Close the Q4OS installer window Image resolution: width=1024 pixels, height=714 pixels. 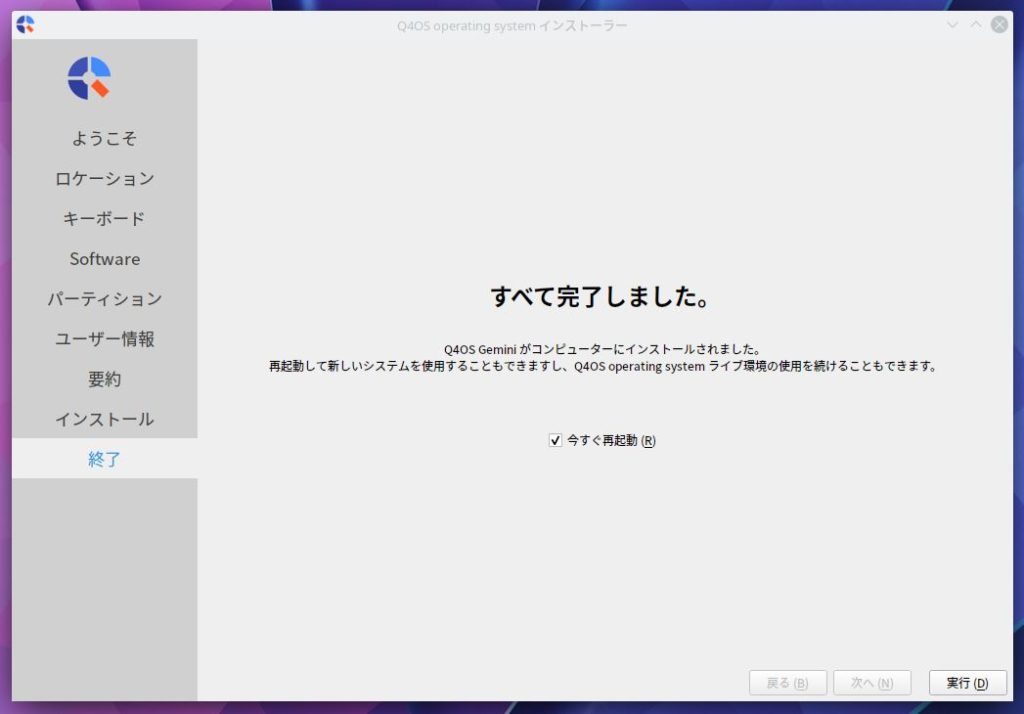[x=999, y=25]
